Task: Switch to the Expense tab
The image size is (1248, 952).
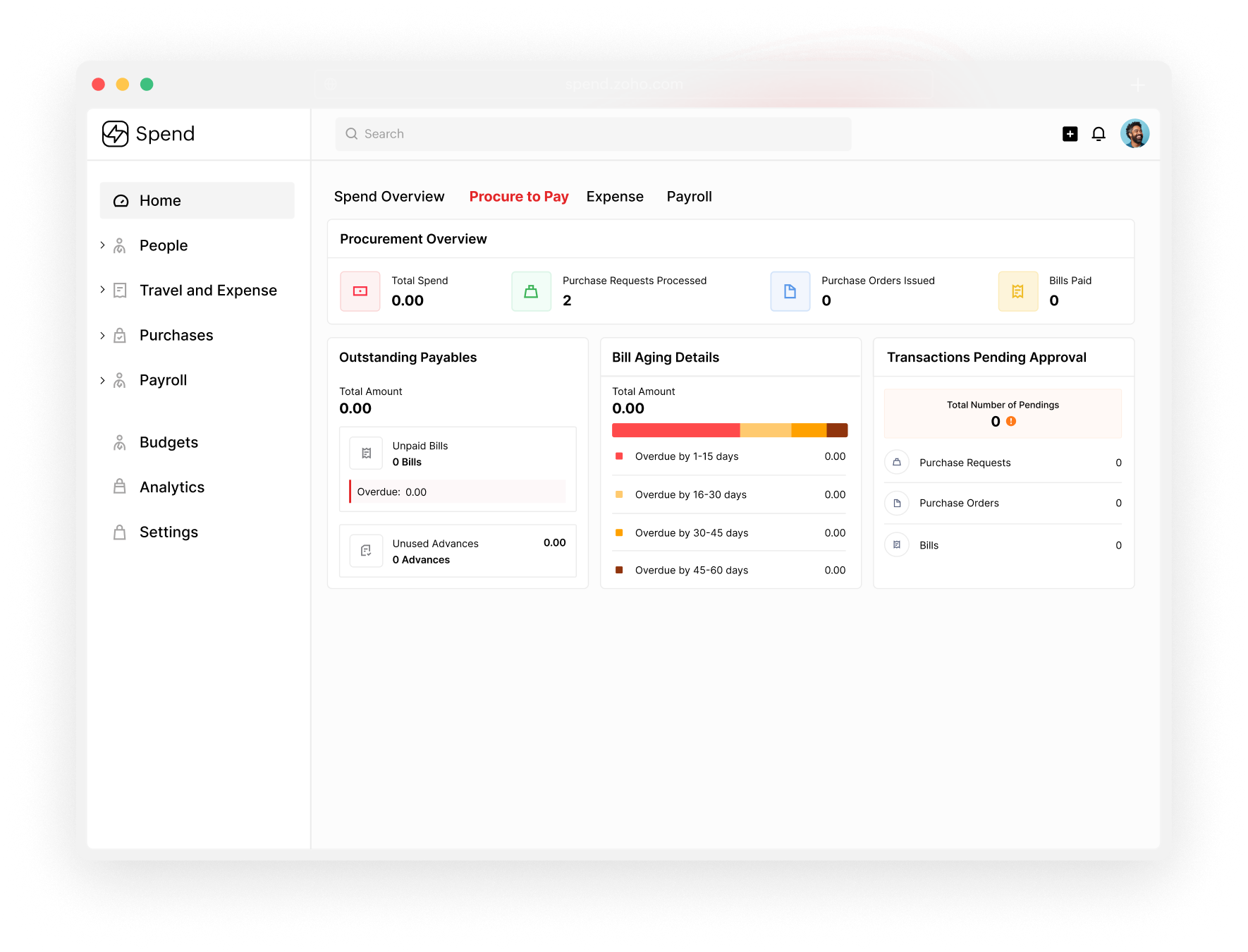Action: 615,197
